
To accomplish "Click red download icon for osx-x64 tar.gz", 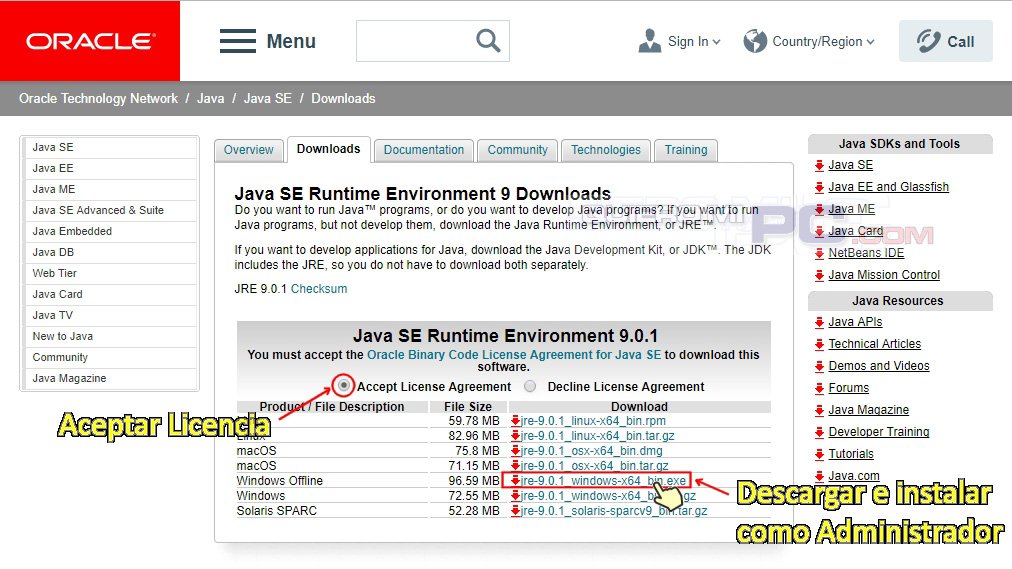I will tap(515, 465).
